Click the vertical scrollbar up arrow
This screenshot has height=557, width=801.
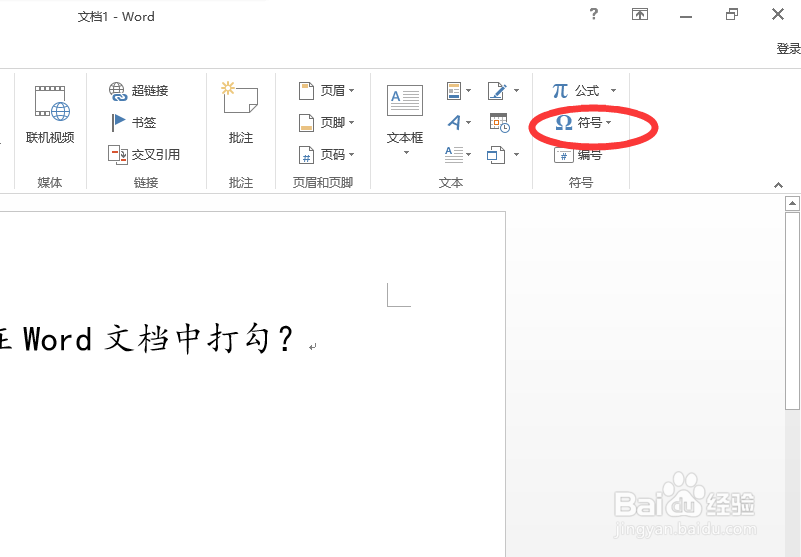click(792, 203)
